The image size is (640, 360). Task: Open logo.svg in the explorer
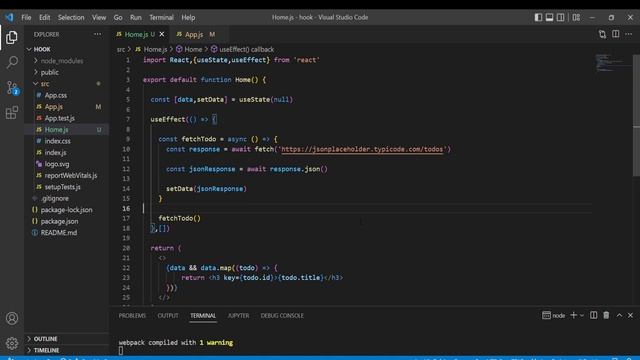pos(66,164)
